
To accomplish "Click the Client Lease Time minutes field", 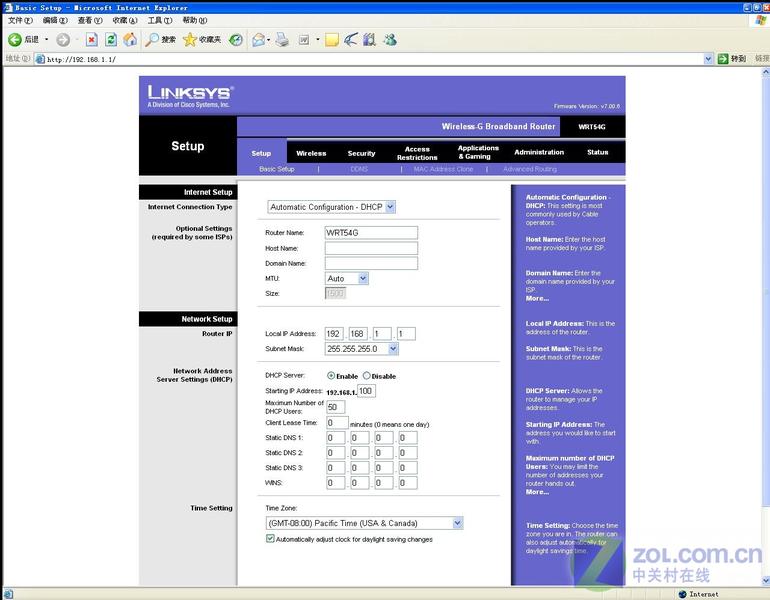I will point(337,423).
